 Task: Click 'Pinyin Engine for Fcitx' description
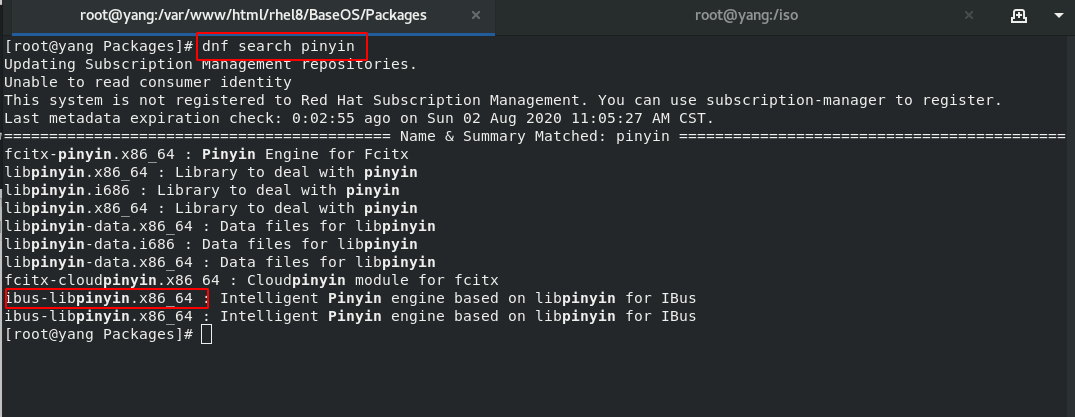[305, 154]
